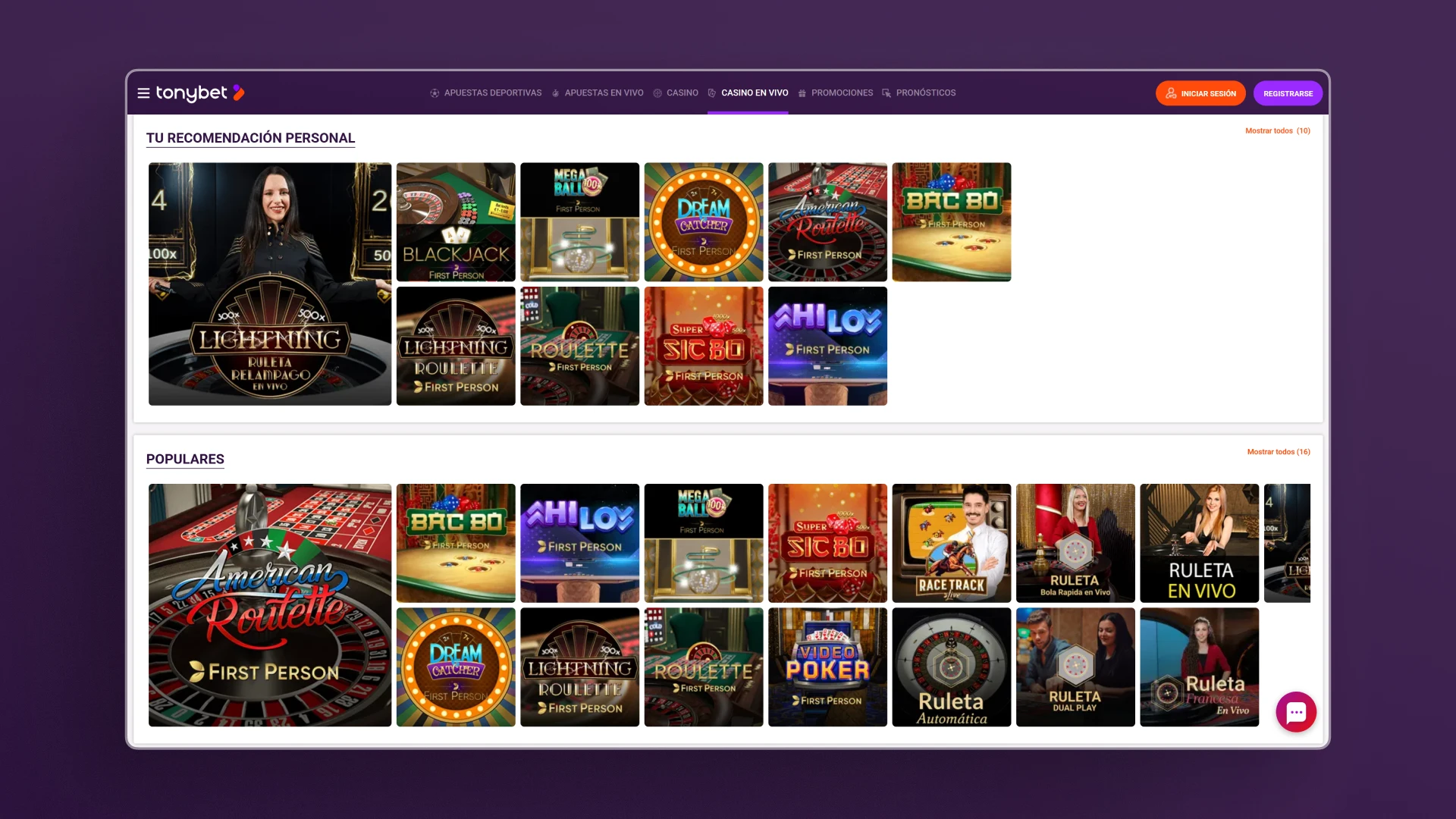Open Lightning Roulette First Person in Populares
Screen dimensions: 1456x819
click(579, 667)
